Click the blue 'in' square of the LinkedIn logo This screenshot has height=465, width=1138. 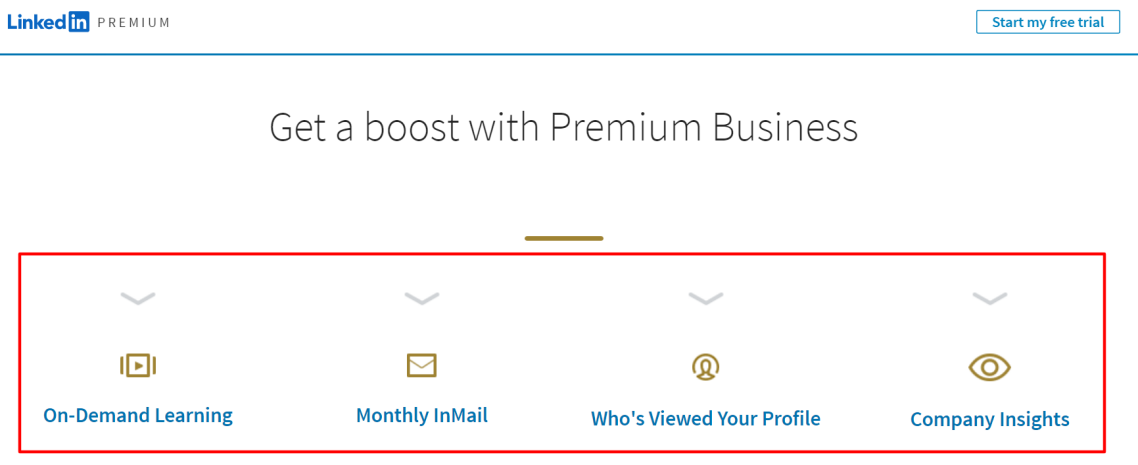click(79, 22)
